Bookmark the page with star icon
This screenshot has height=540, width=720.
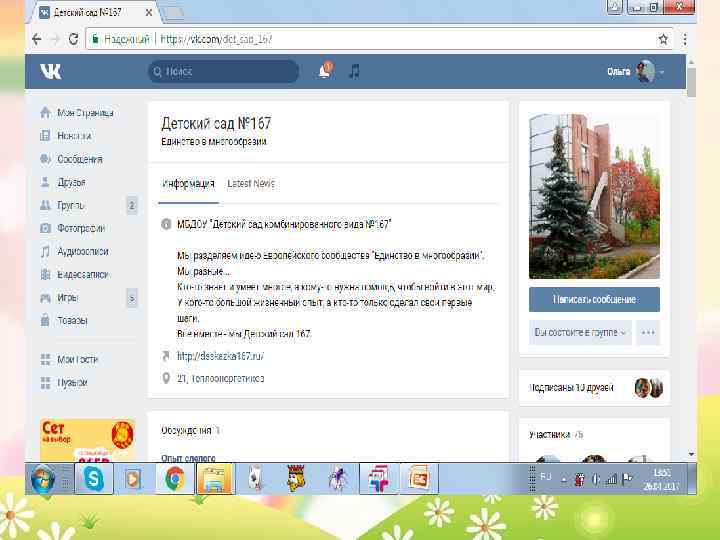click(x=663, y=39)
